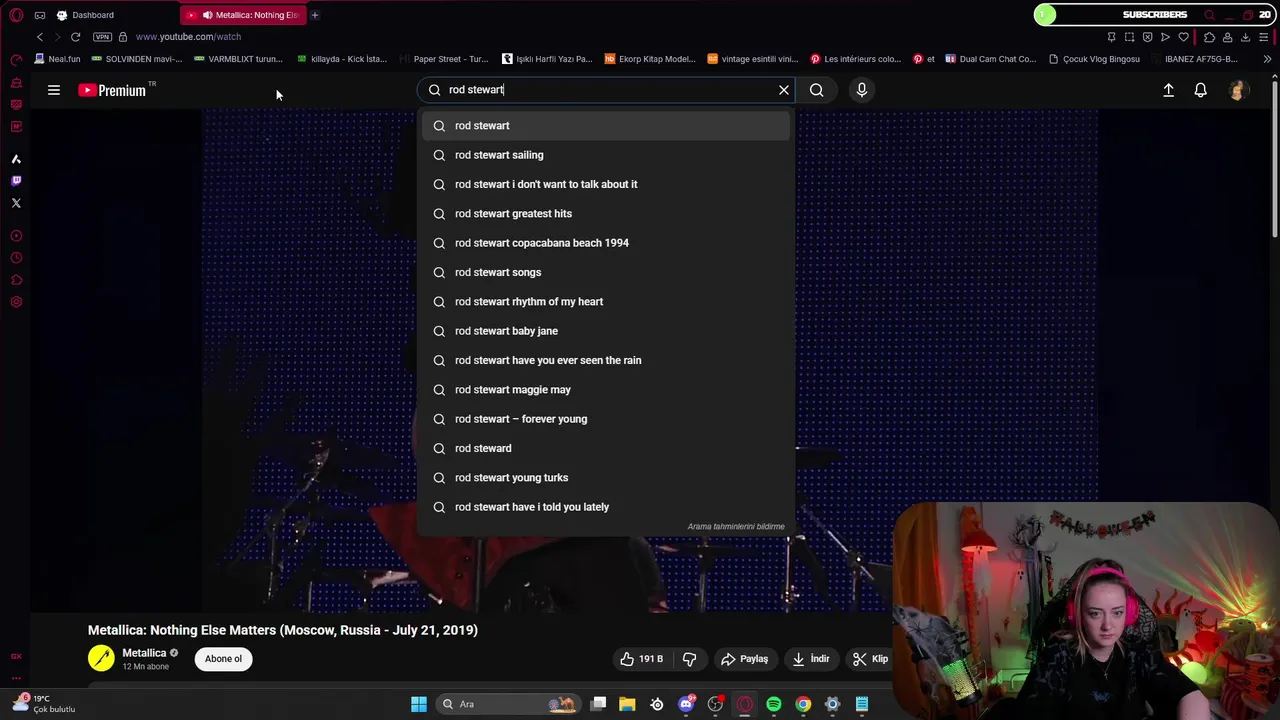Open 'Çocuk Vlog Bingosu' bookmark
1280x720 pixels.
pyautogui.click(x=1094, y=59)
